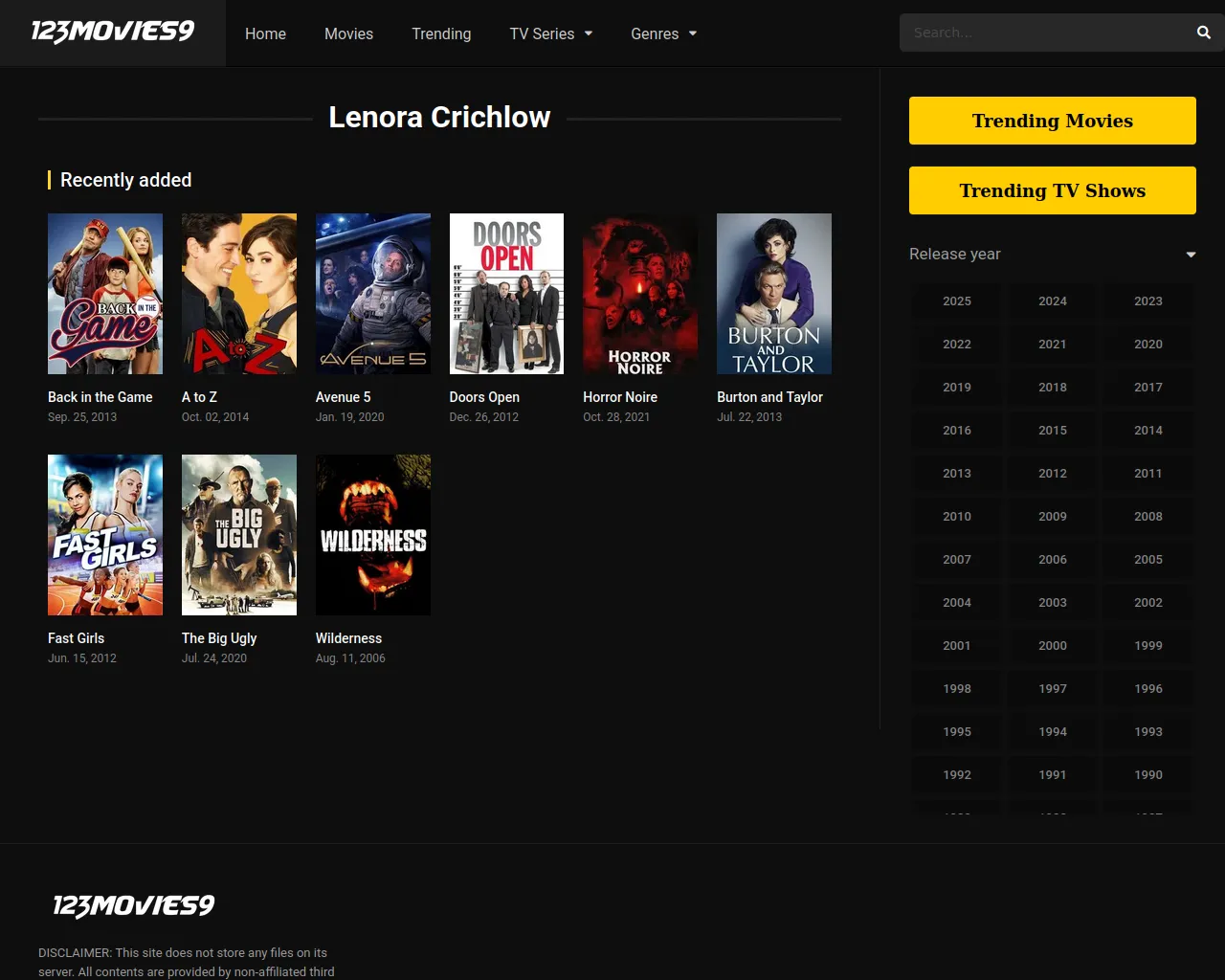This screenshot has height=980, width=1225.
Task: Expand the Genres dropdown menu
Action: 664,33
